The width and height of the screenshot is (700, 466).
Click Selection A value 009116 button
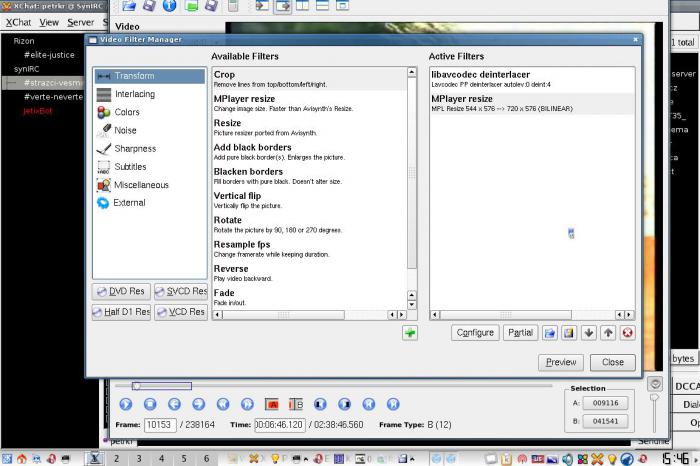[x=606, y=403]
